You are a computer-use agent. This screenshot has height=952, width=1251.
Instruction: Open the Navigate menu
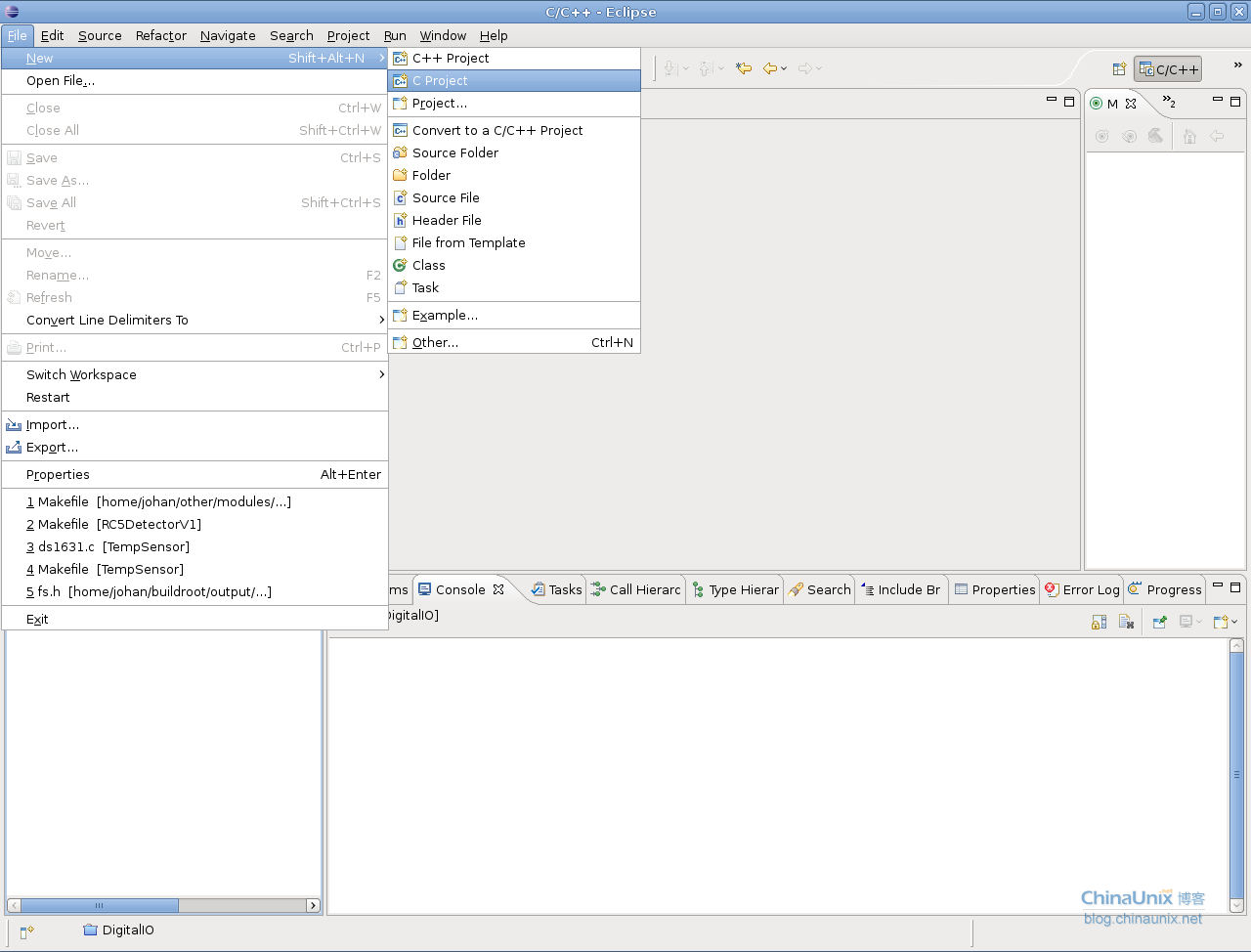(228, 35)
